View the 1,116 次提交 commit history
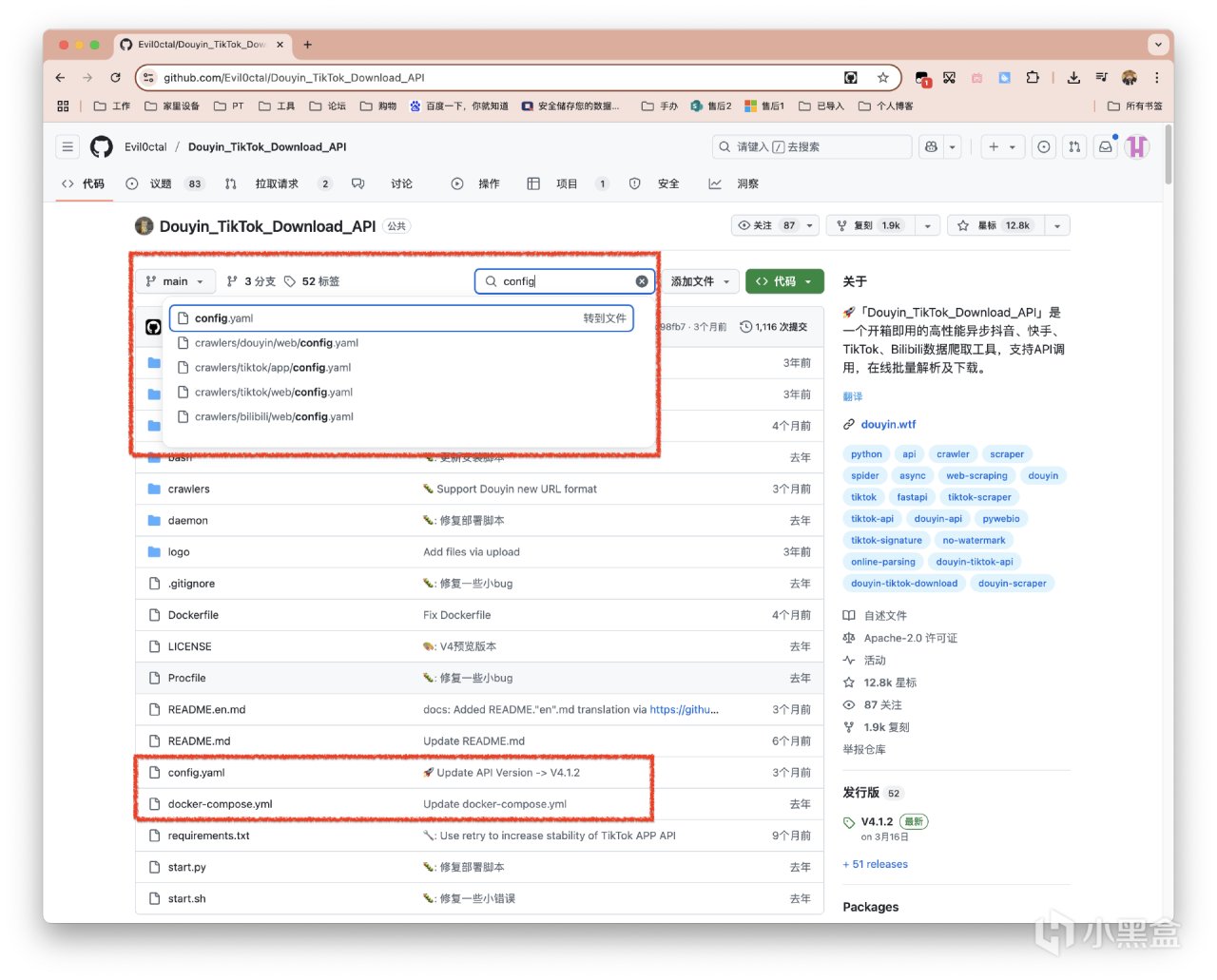The image size is (1217, 980). (774, 327)
